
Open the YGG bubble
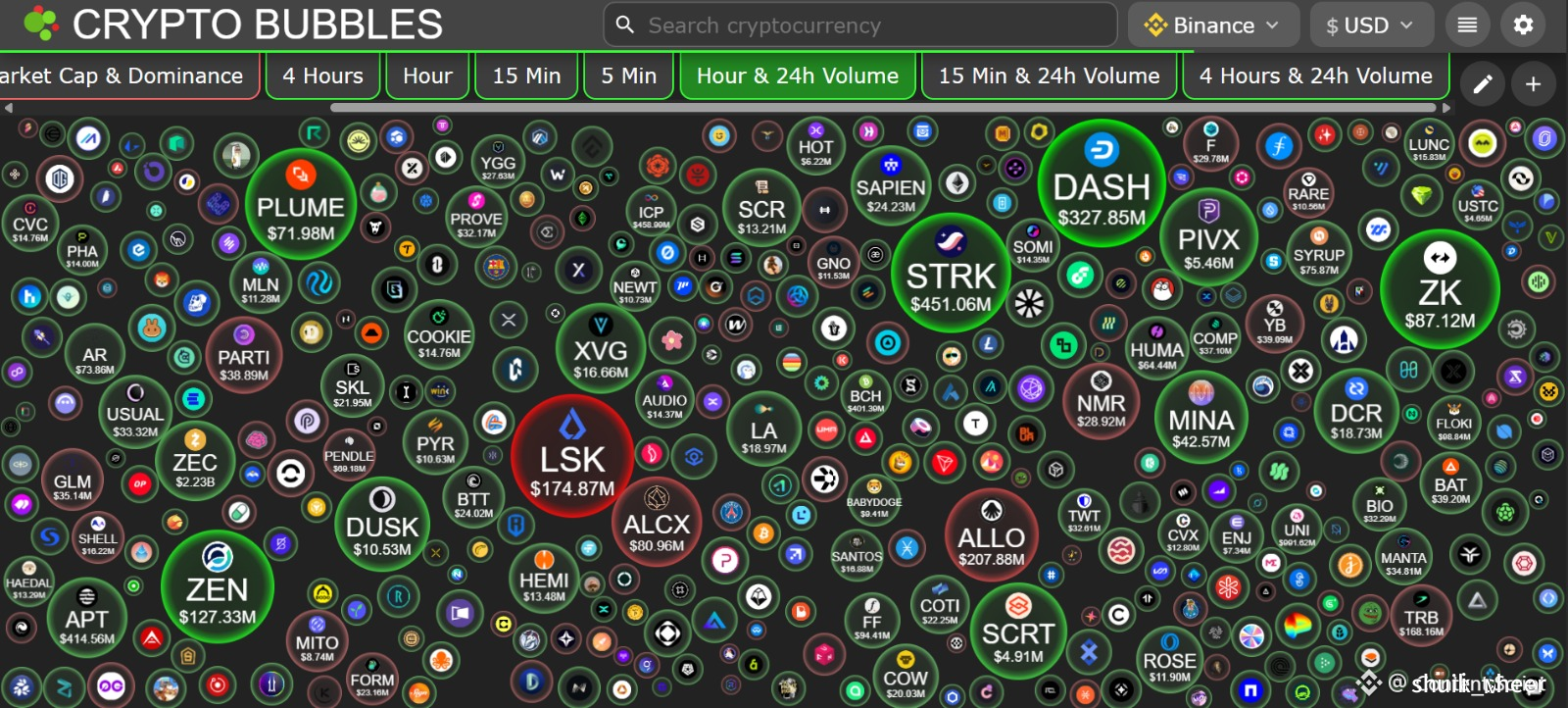498,162
